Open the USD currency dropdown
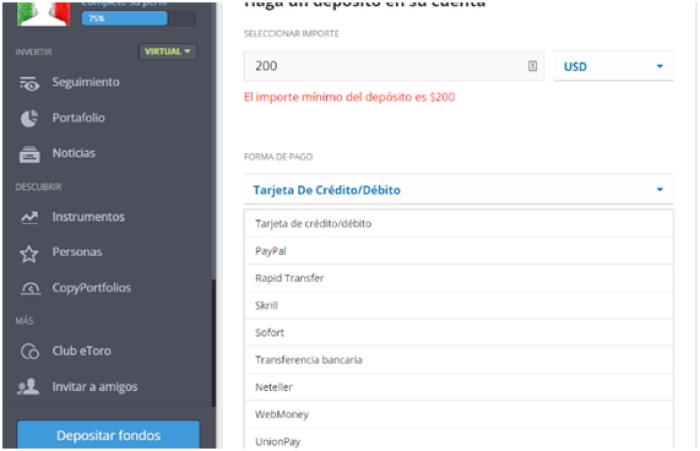Image resolution: width=700 pixels, height=451 pixels. [613, 67]
